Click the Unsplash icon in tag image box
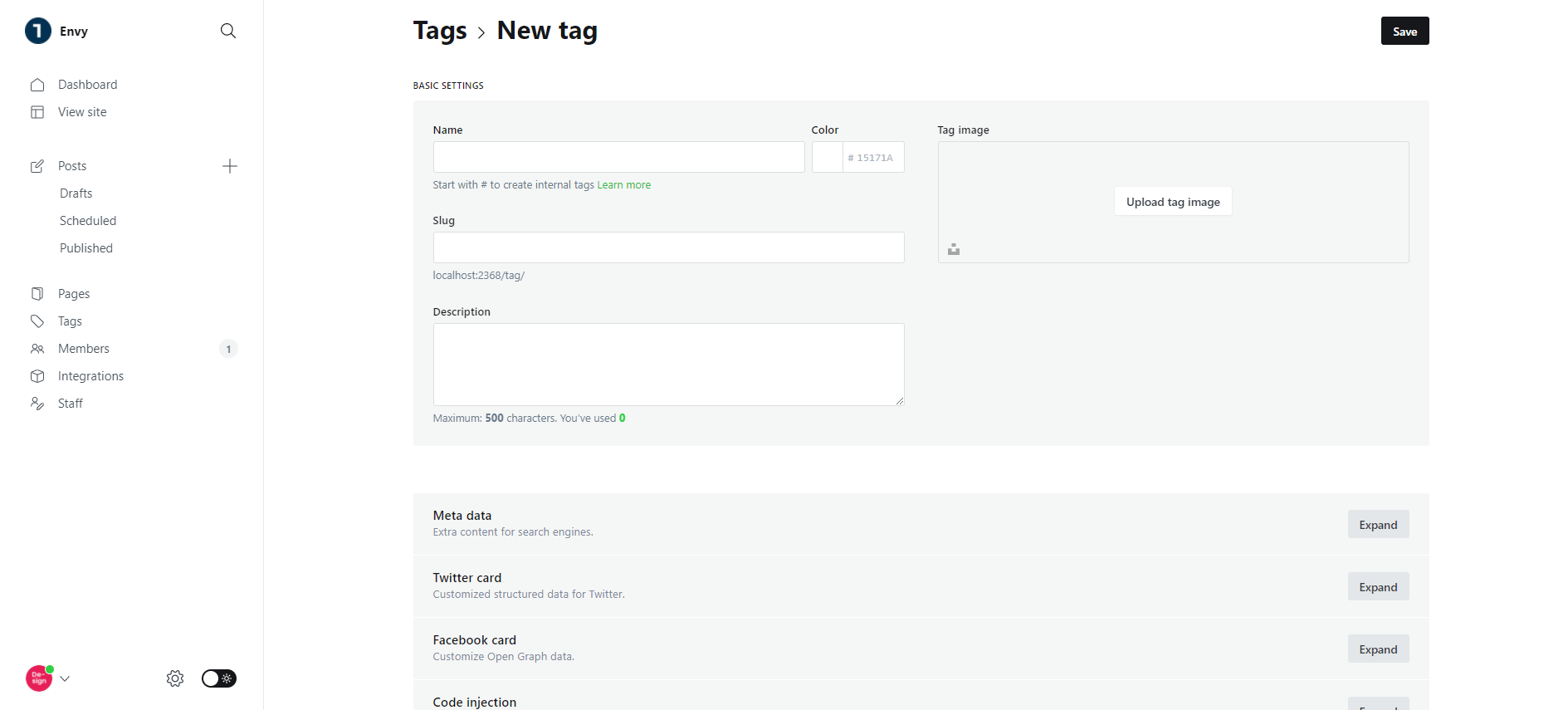Screen dimensions: 1568x710 coord(954,249)
